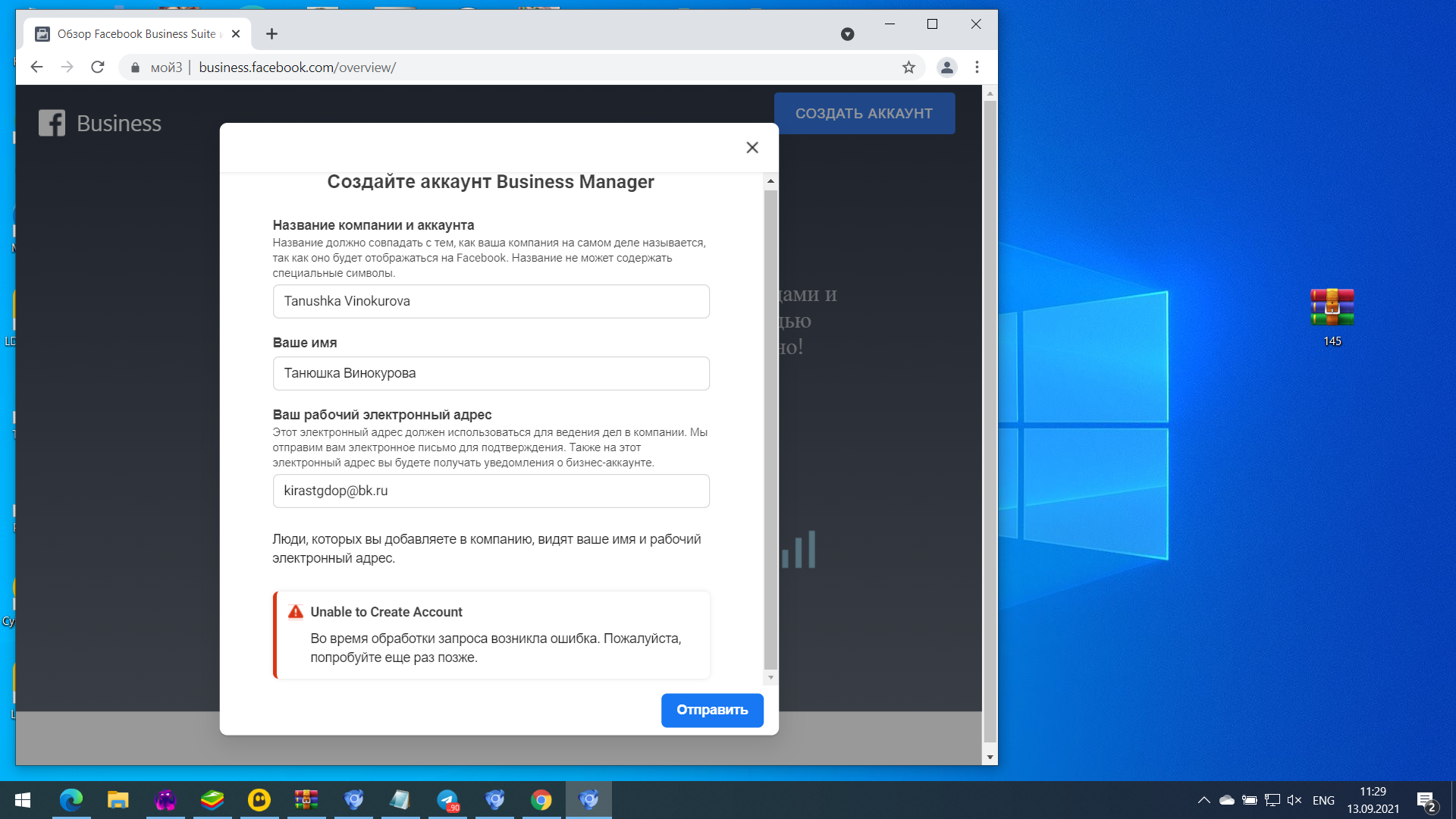Go forward in browser history
This screenshot has width=1456, height=819.
pyautogui.click(x=67, y=67)
